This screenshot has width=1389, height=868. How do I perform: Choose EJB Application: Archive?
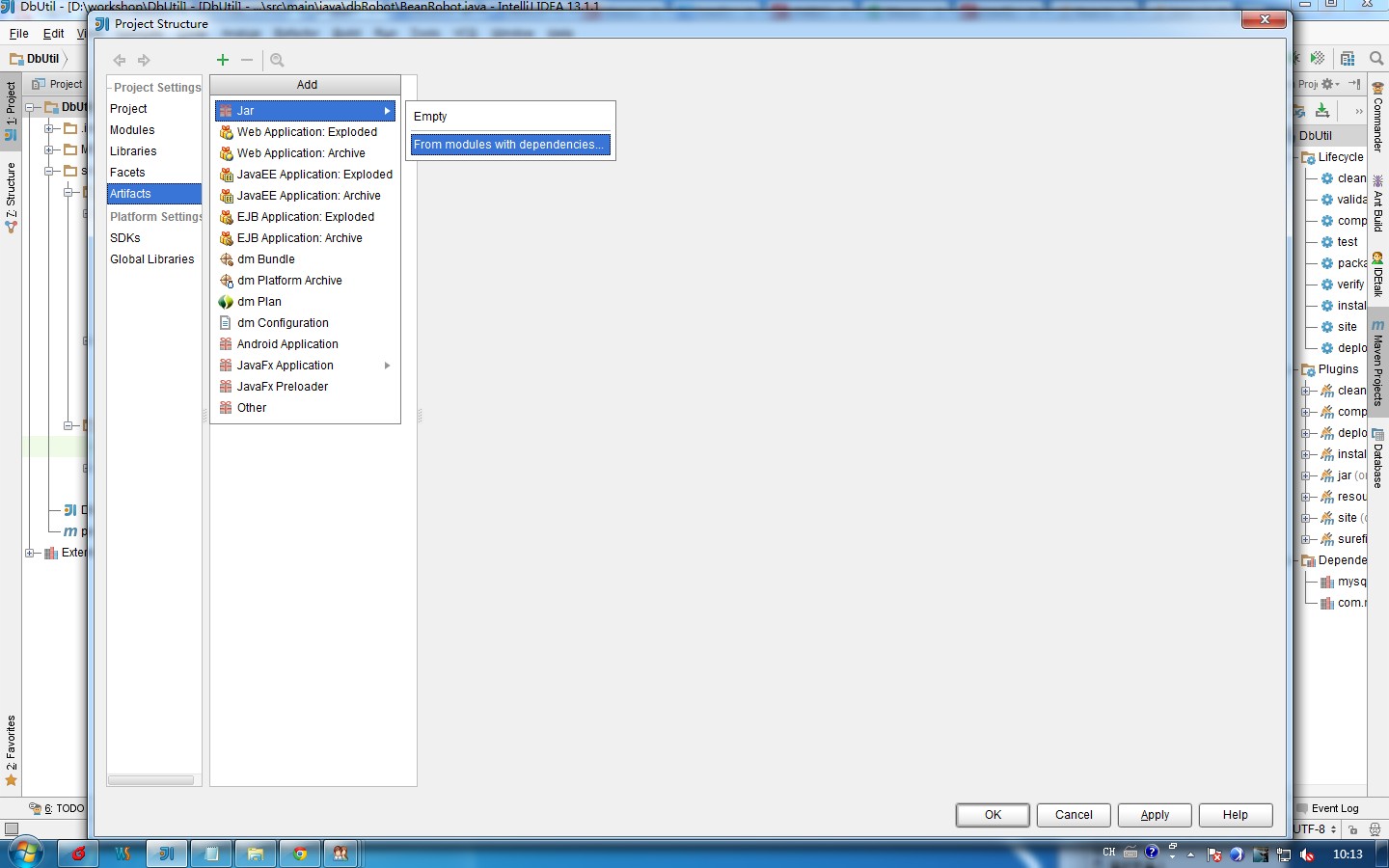[305, 238]
